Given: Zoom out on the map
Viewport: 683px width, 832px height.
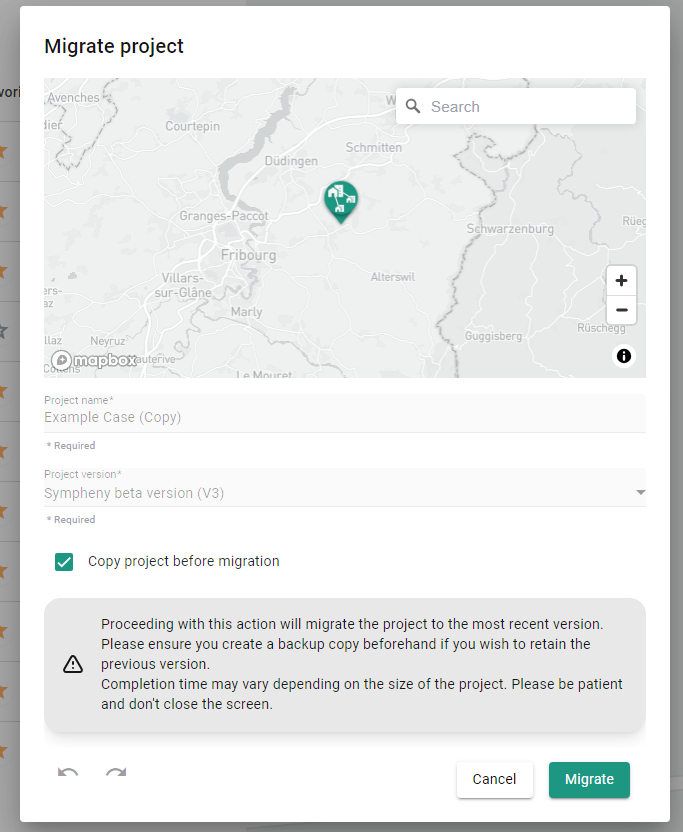Looking at the screenshot, I should 621,310.
